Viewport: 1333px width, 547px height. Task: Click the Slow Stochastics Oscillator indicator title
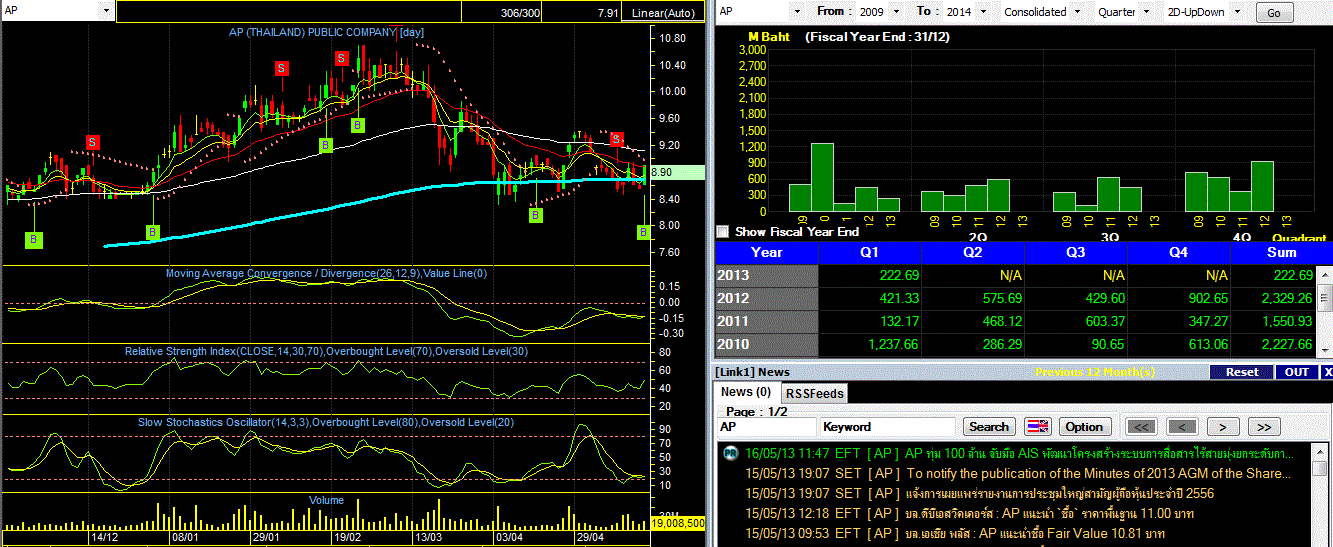click(326, 422)
